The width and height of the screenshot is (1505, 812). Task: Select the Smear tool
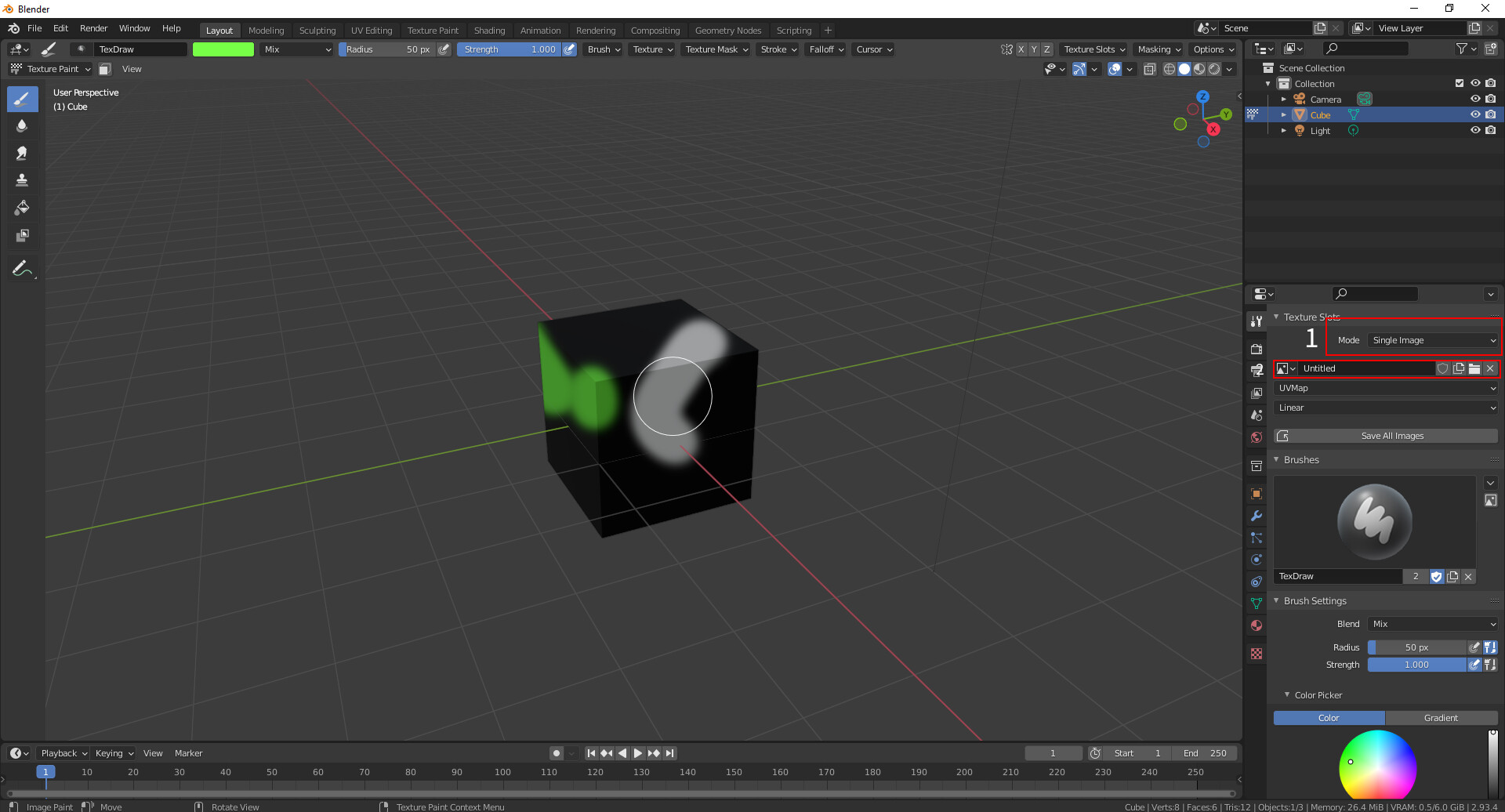point(22,153)
